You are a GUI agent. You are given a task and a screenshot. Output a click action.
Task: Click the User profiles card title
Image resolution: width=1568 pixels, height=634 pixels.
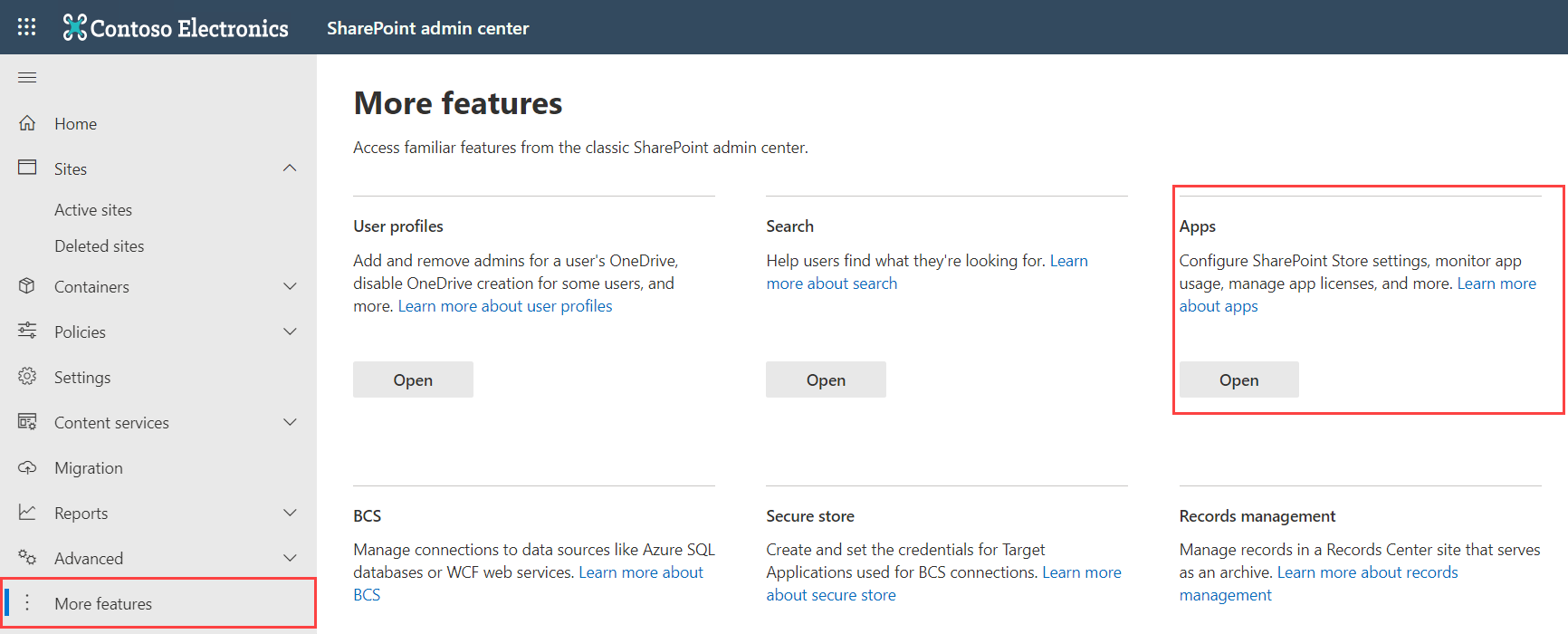click(x=398, y=226)
